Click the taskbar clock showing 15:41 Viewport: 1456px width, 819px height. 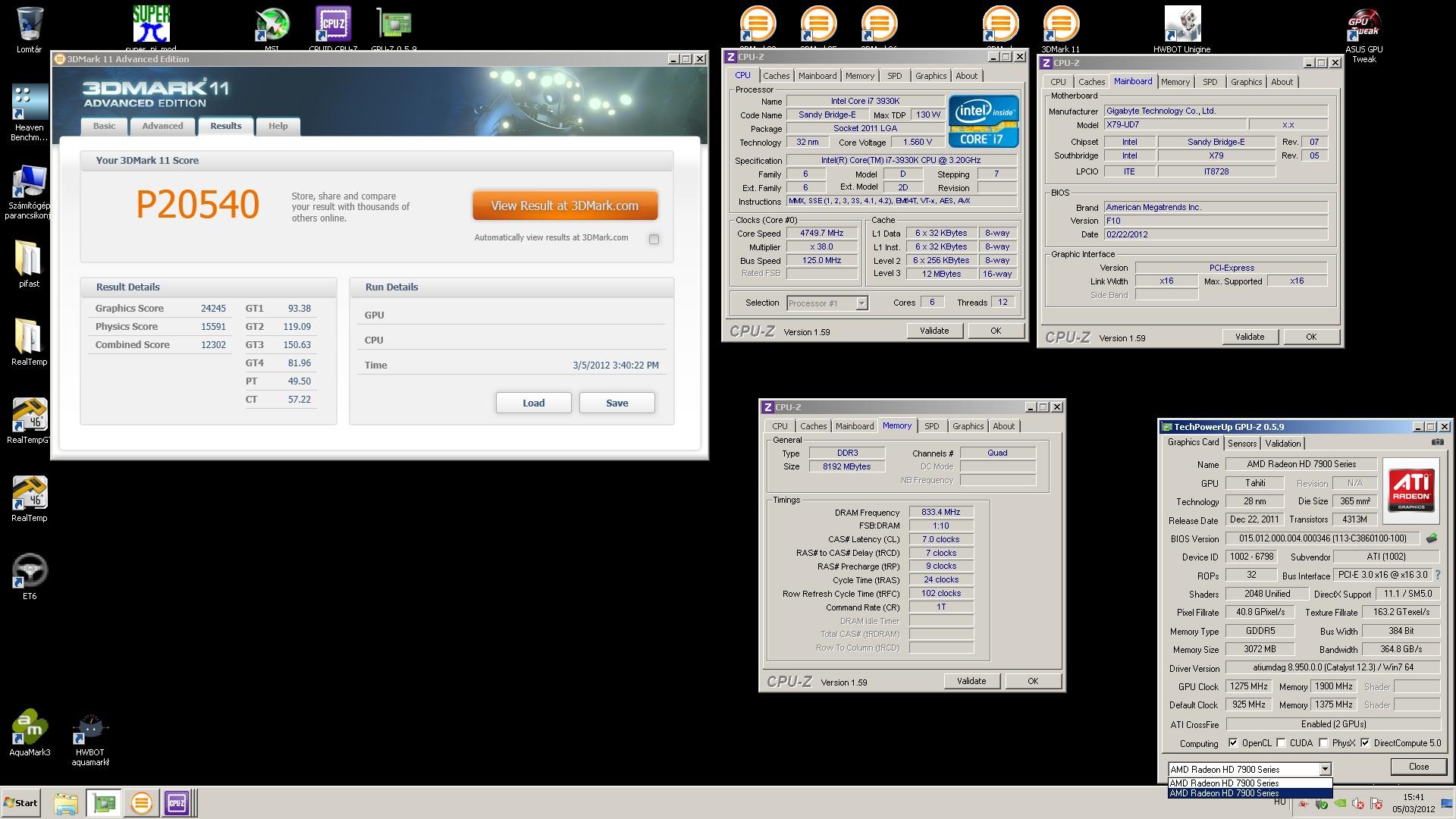click(1414, 797)
